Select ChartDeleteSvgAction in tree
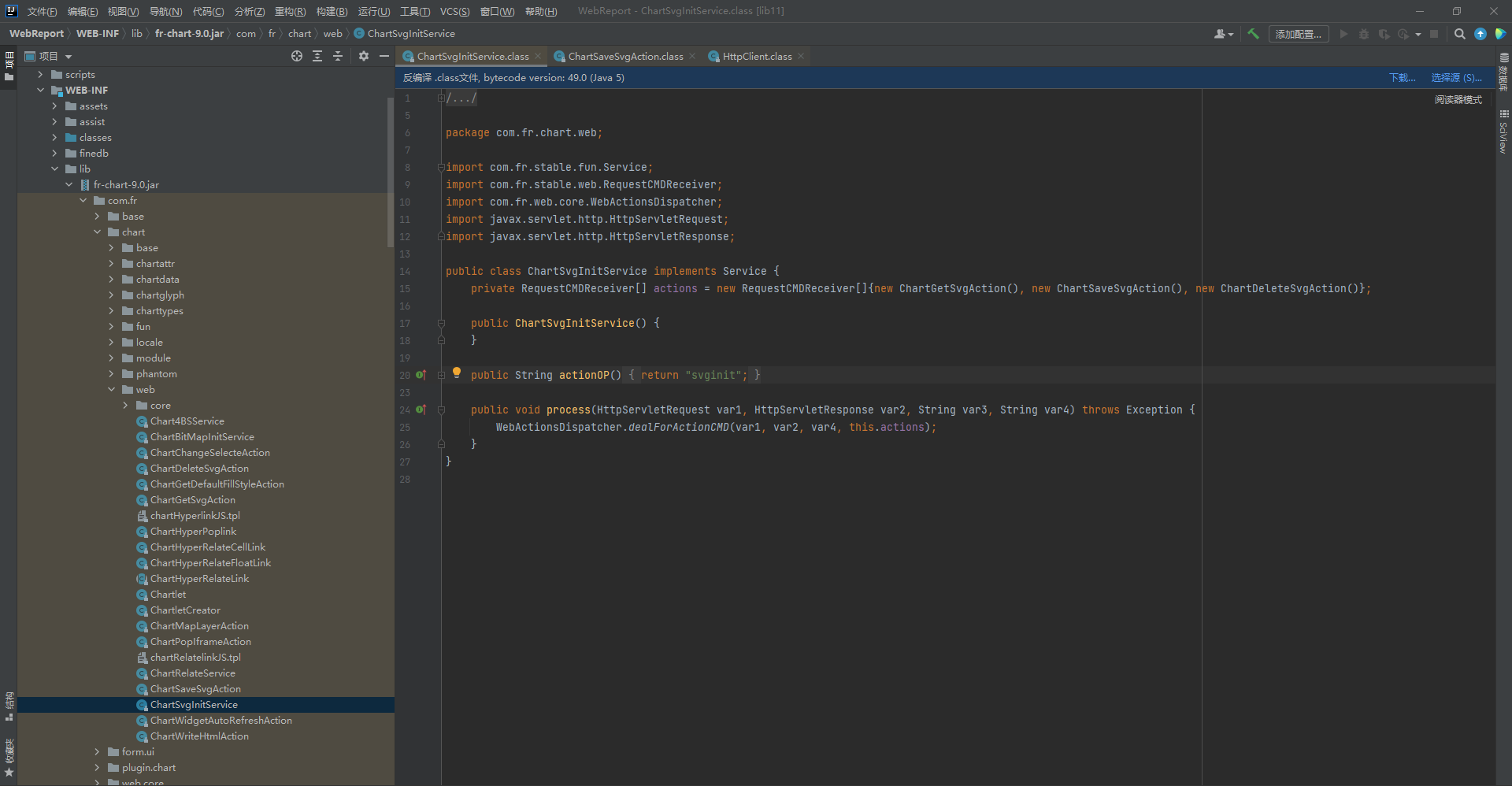Viewport: 1512px width, 786px height. click(x=199, y=468)
